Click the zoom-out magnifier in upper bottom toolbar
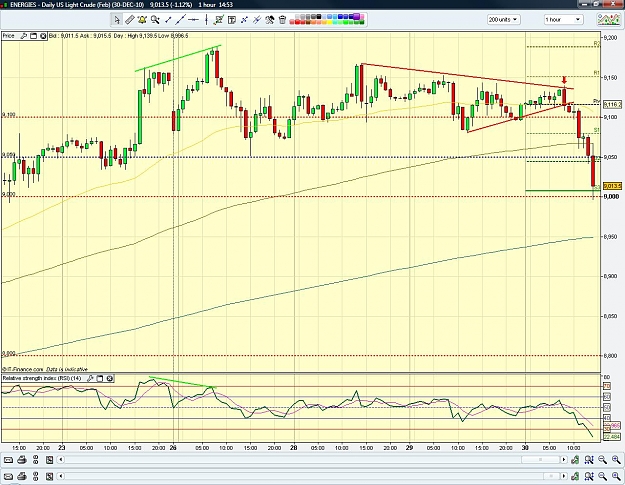 [x=603, y=460]
